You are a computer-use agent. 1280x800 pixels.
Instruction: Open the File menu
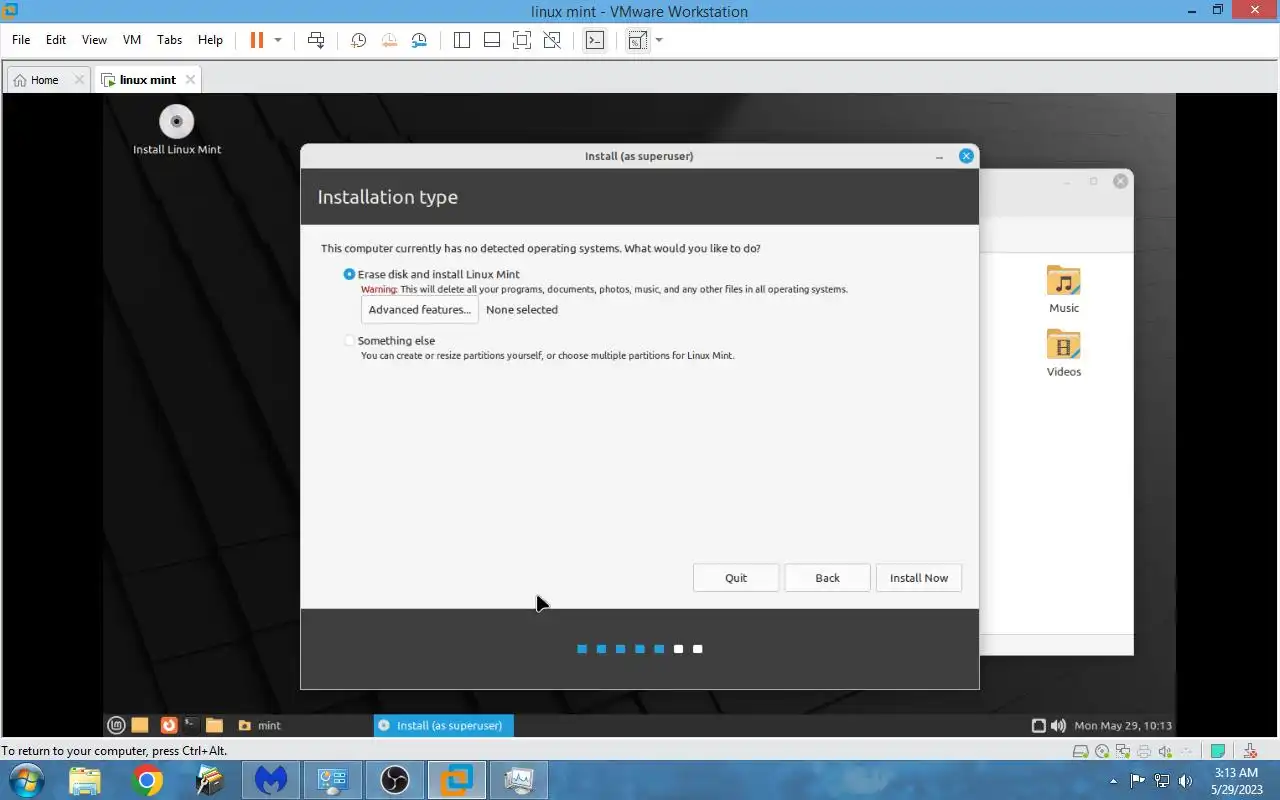21,40
